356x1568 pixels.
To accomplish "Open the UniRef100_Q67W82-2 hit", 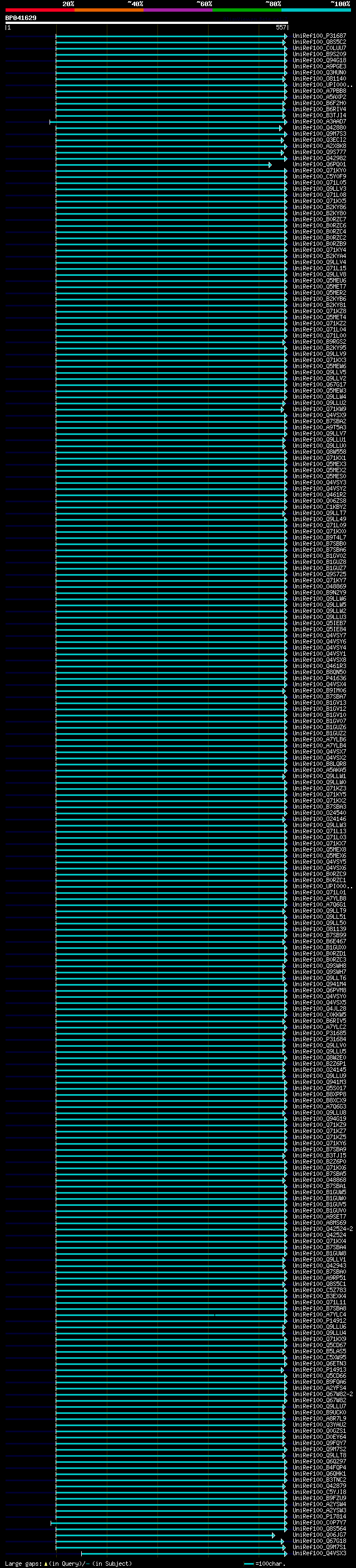I will click(x=323, y=1394).
